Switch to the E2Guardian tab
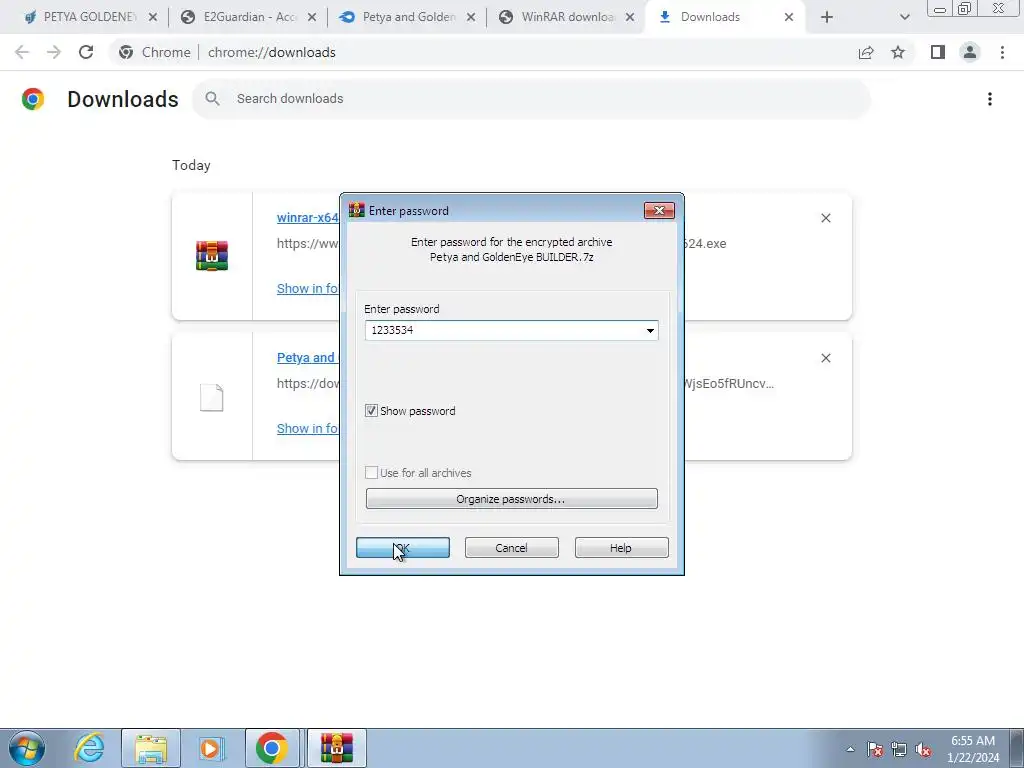1024x768 pixels. click(x=249, y=17)
